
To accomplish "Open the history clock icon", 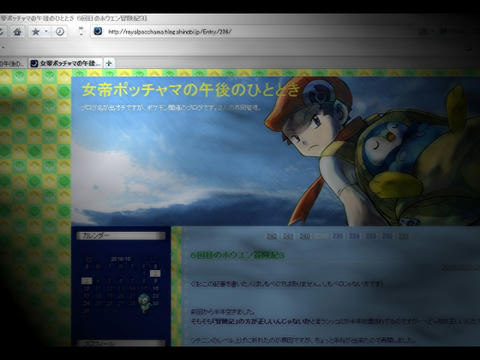I will pos(60,32).
